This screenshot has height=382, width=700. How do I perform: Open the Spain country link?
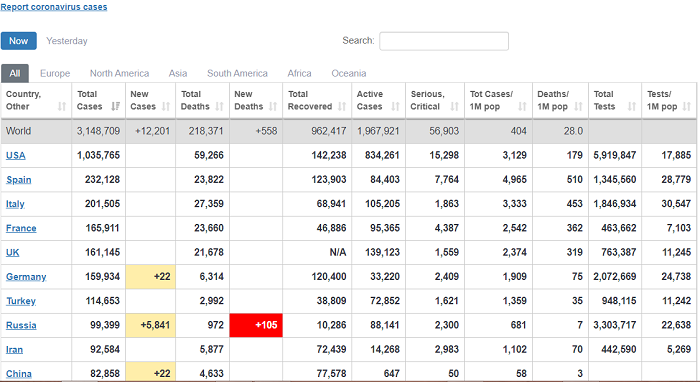point(19,179)
